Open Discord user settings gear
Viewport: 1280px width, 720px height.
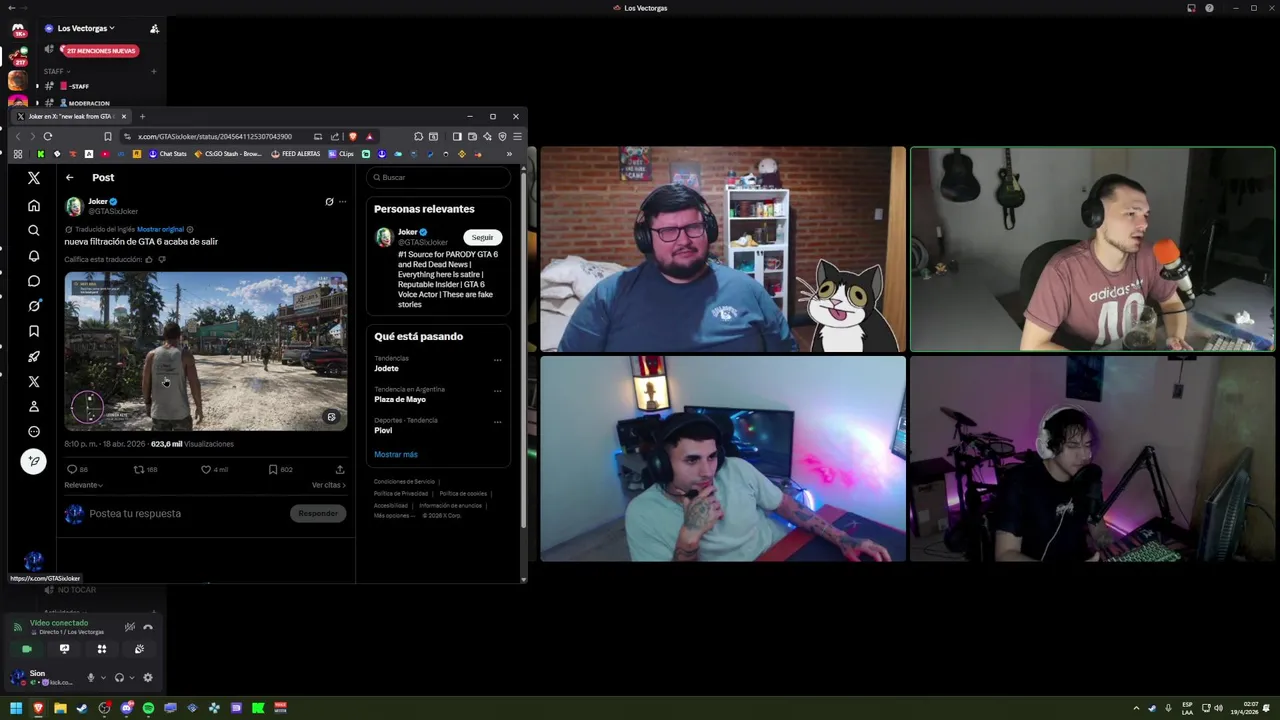pos(148,677)
